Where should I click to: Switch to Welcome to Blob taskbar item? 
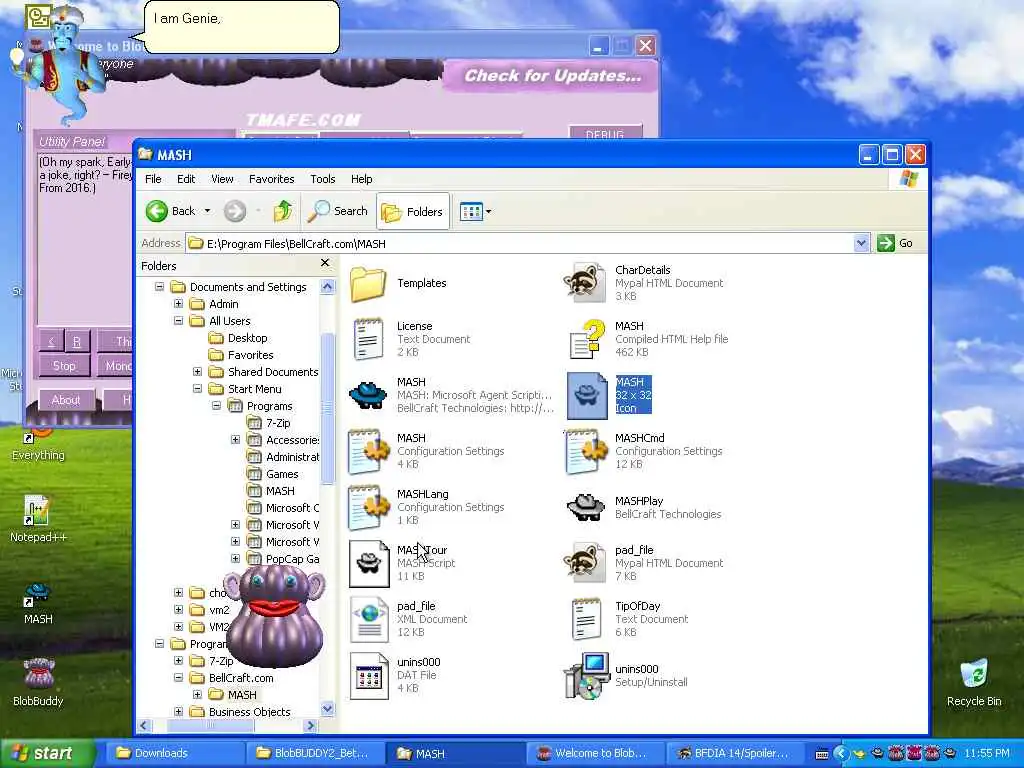pyautogui.click(x=594, y=753)
